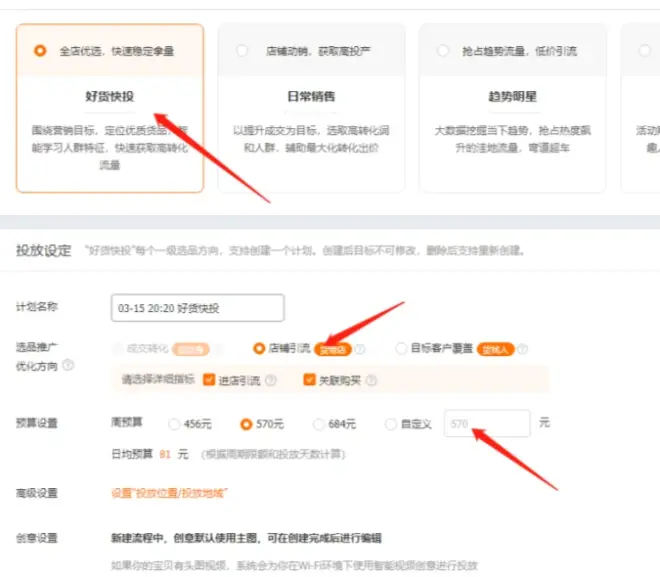Click help icon next to 店铺引流 badge
The height and width of the screenshot is (577, 660).
[359, 349]
